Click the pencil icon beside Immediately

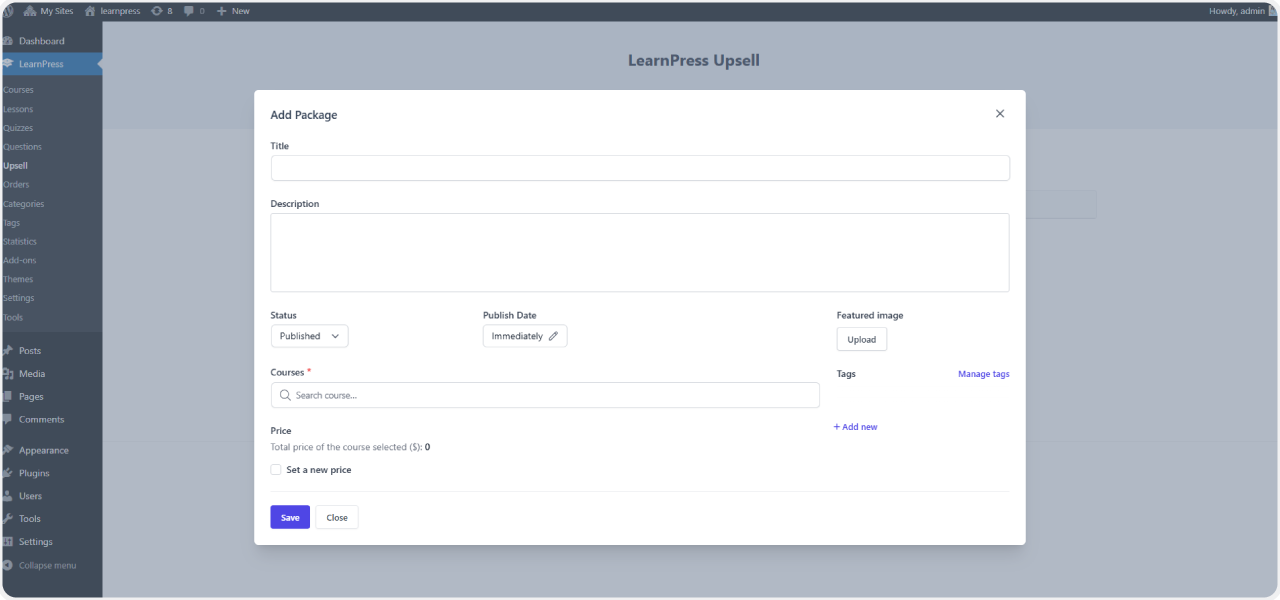[552, 335]
